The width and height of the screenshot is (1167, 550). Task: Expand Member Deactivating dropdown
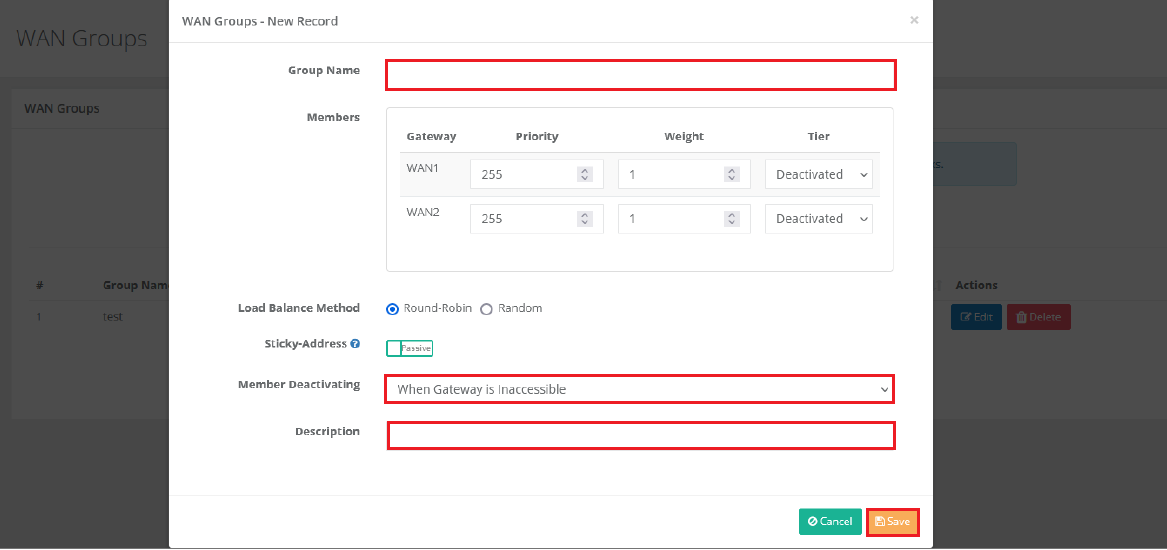click(x=639, y=389)
